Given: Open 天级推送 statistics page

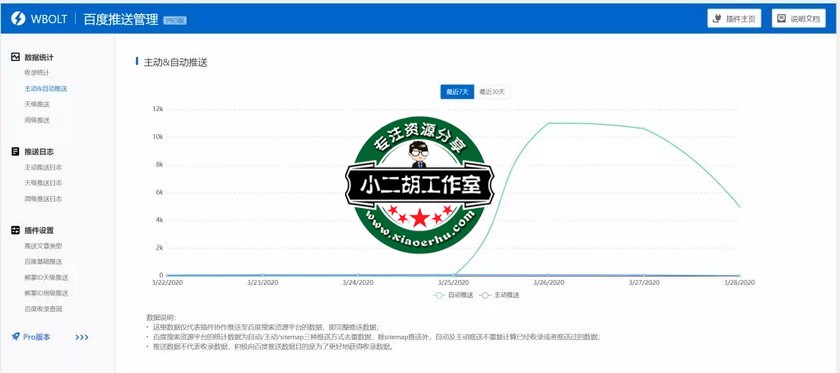Looking at the screenshot, I should tap(37, 104).
